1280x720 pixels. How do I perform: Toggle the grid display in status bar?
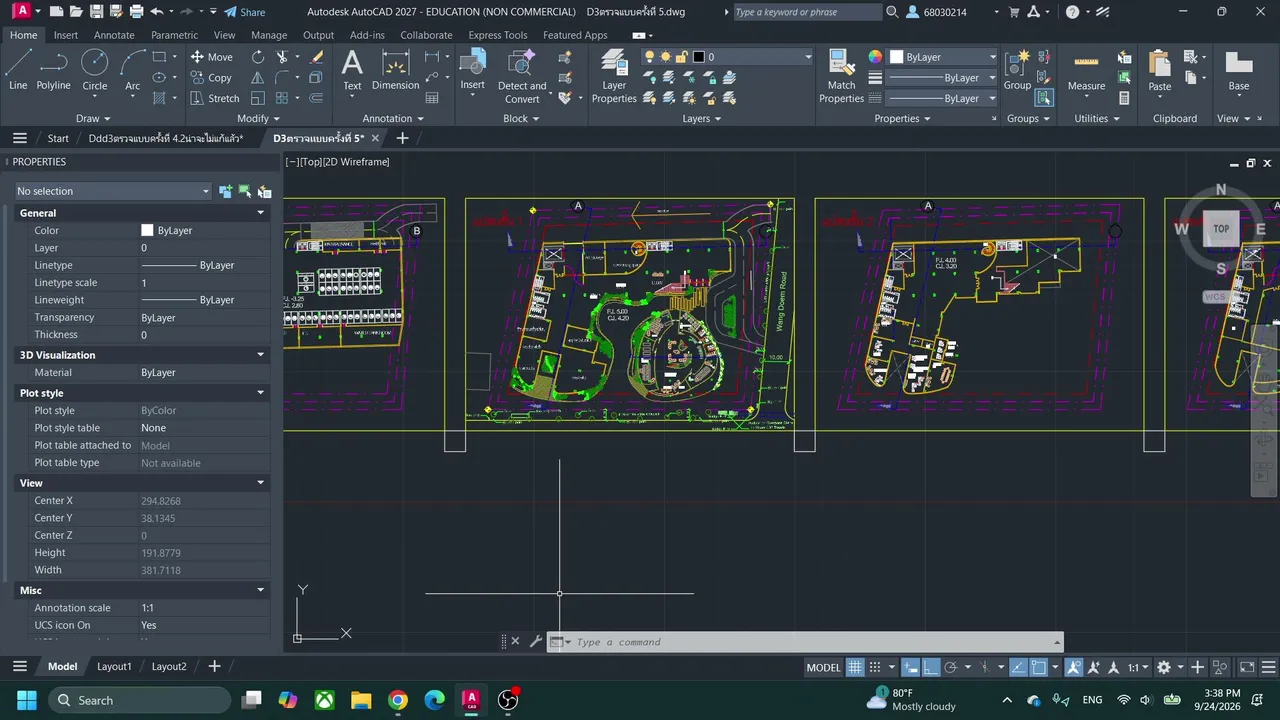[855, 667]
